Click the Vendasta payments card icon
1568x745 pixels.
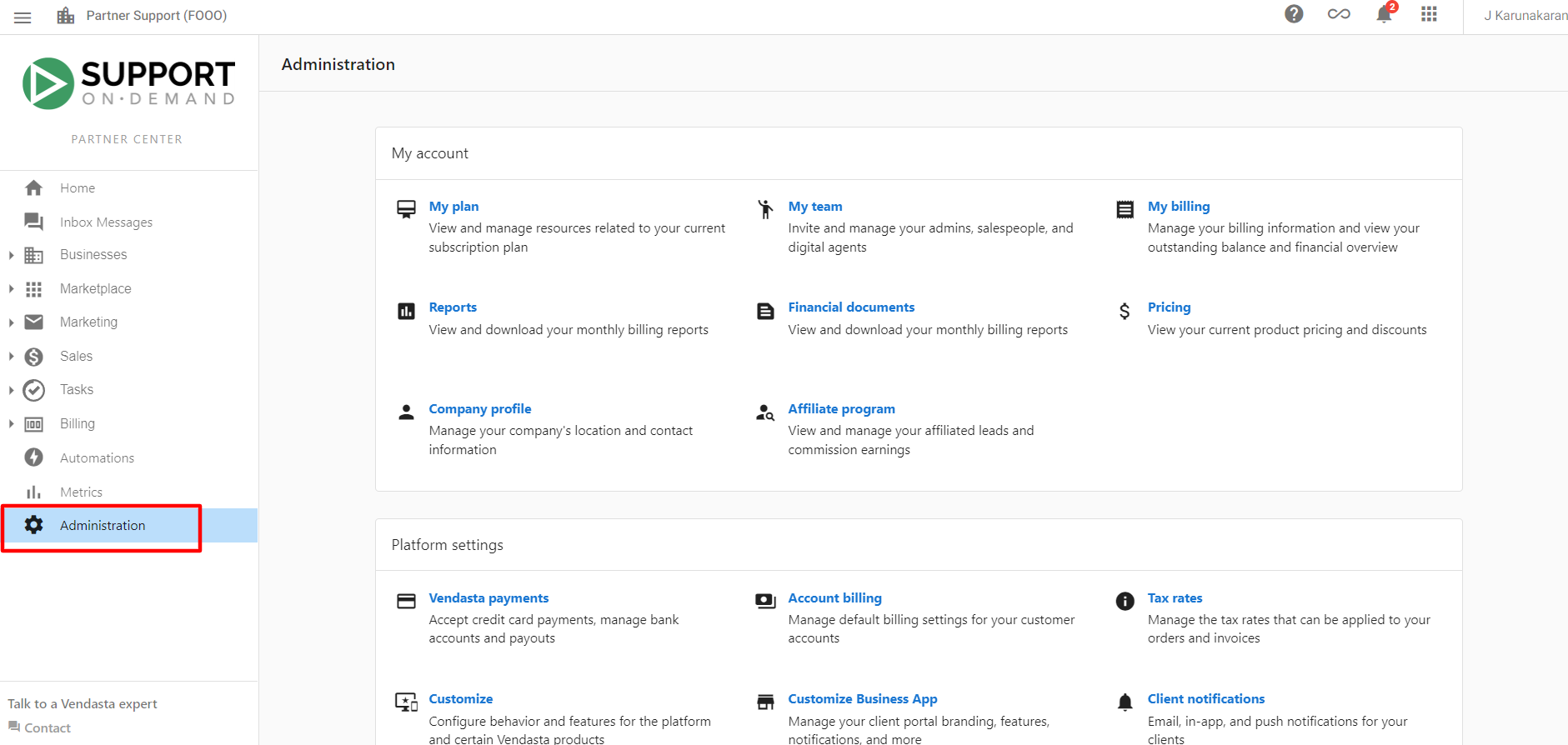coord(406,602)
